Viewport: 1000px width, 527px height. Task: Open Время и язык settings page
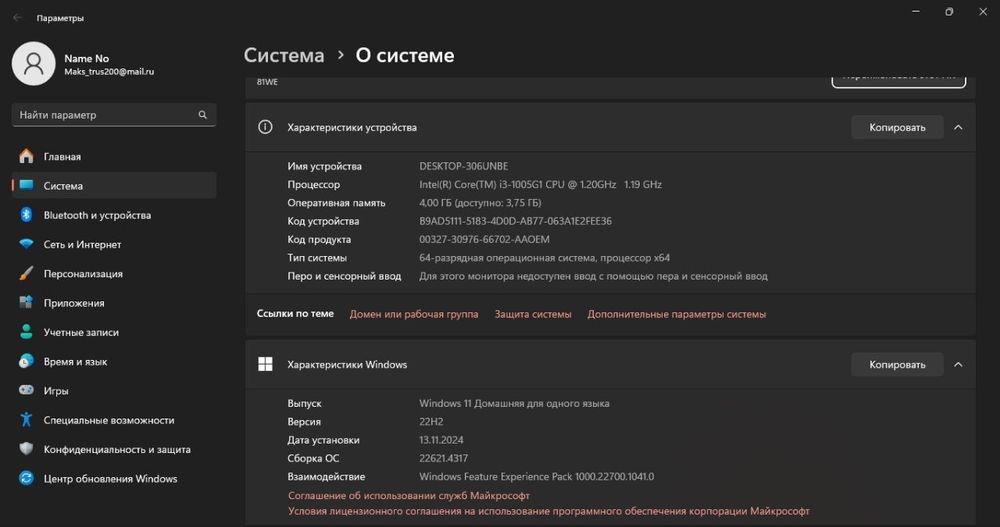pos(114,362)
